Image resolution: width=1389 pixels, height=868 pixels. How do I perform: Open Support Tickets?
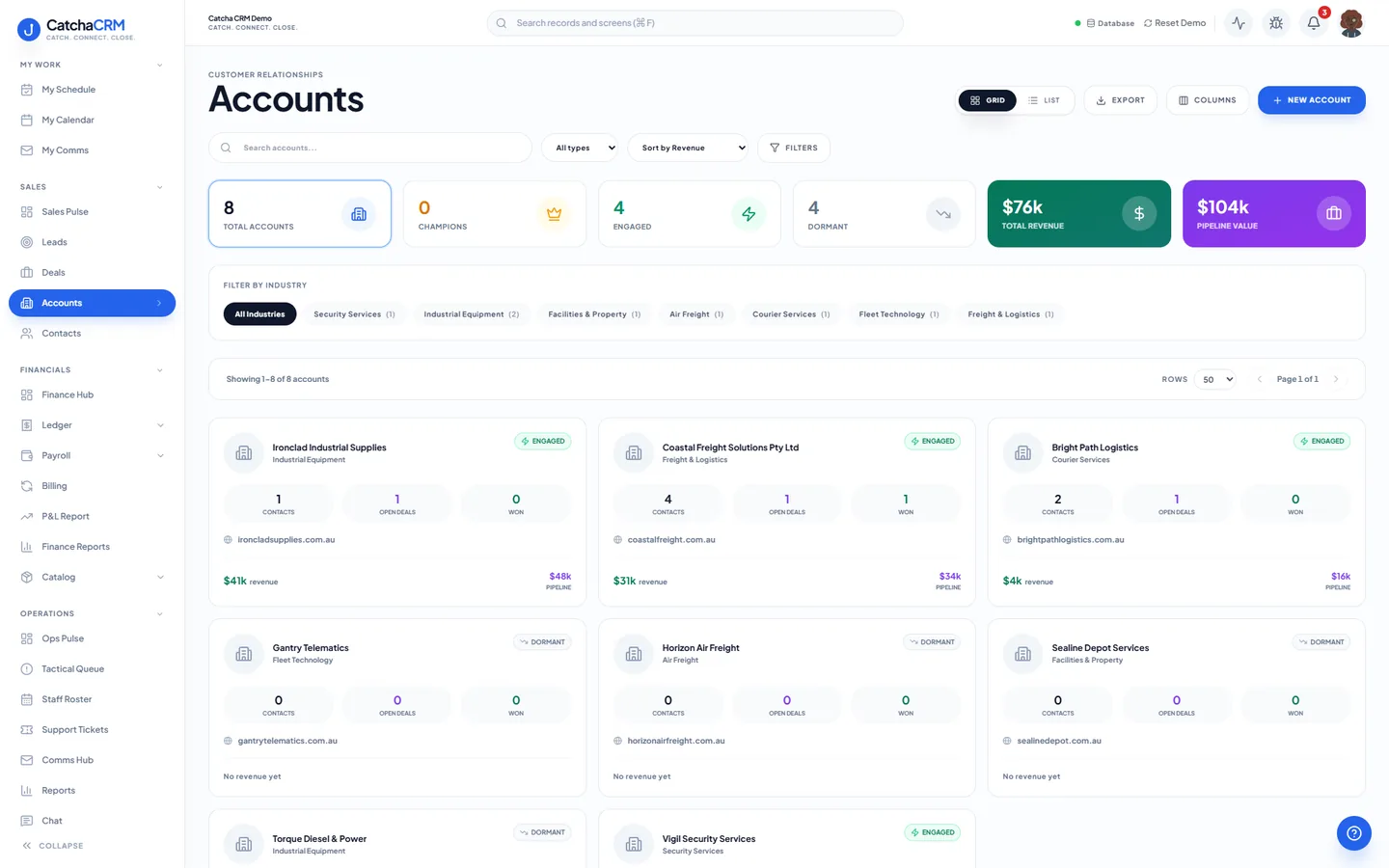[x=92, y=730]
